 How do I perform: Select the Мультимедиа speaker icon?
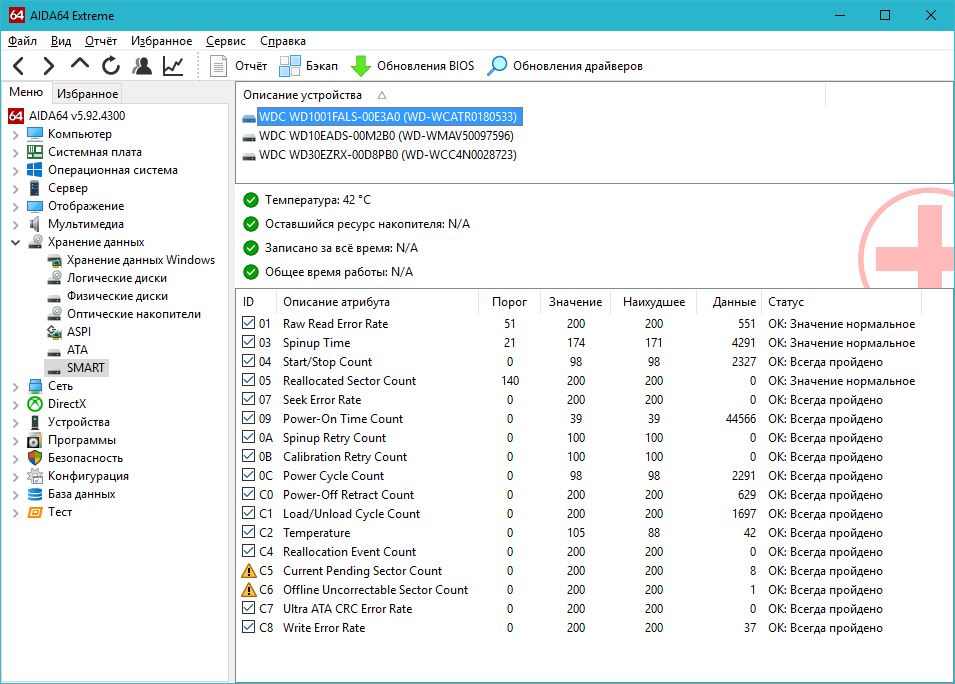point(35,224)
